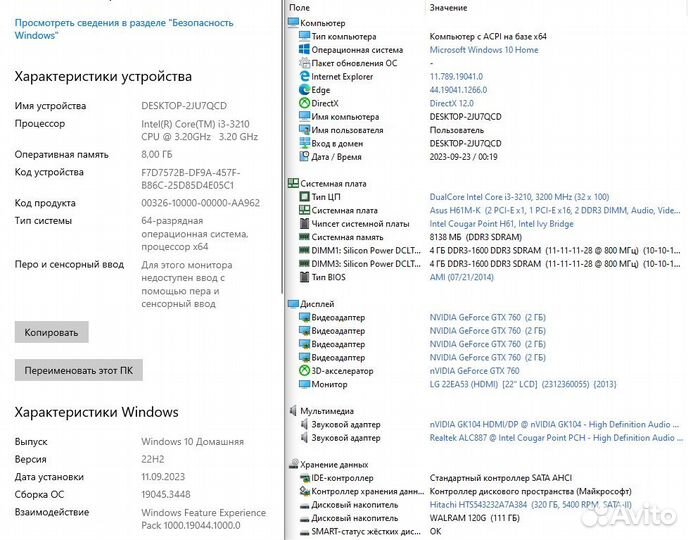Click the settings window vertical scrollbar

[x=282, y=147]
